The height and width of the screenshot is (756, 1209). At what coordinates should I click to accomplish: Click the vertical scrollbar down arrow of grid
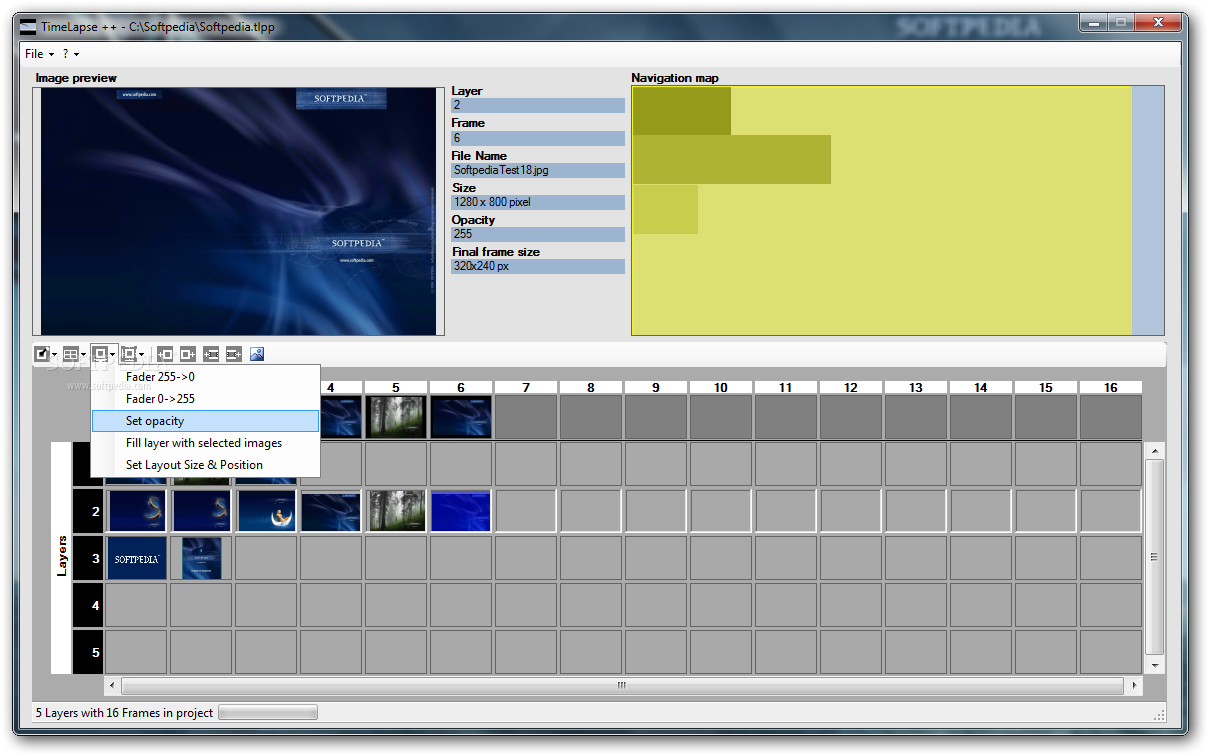1155,665
